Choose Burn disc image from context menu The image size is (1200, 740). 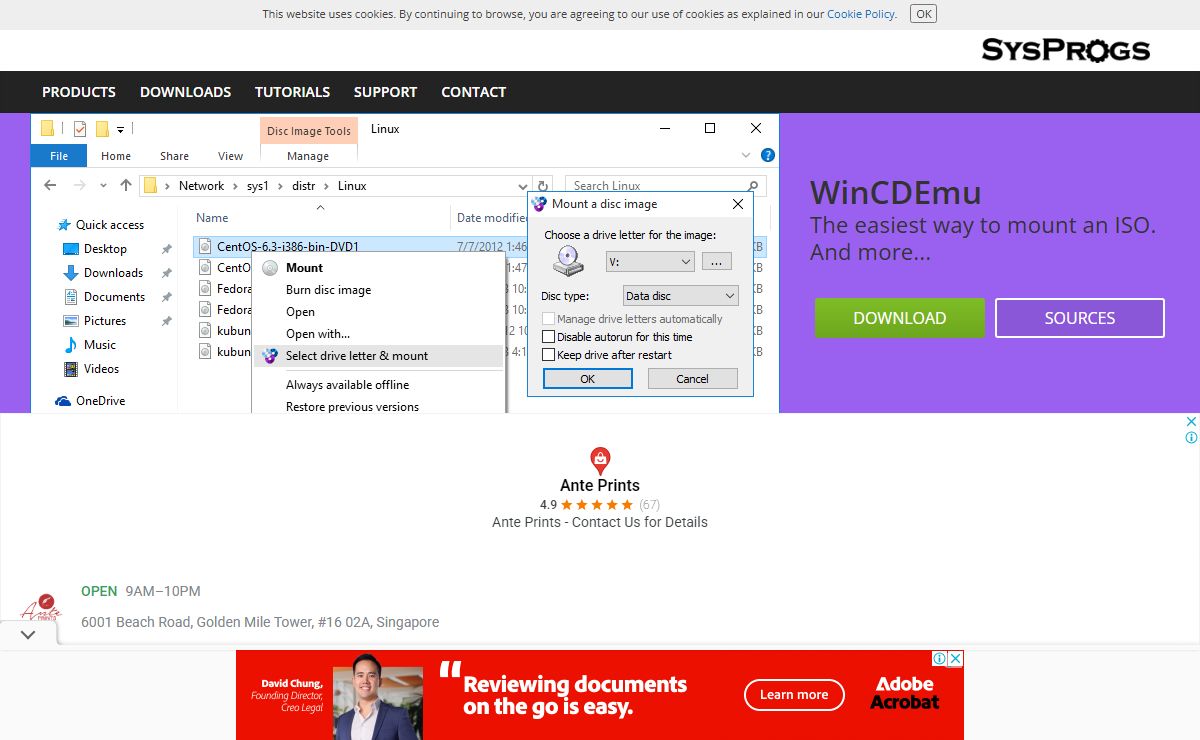click(x=328, y=290)
